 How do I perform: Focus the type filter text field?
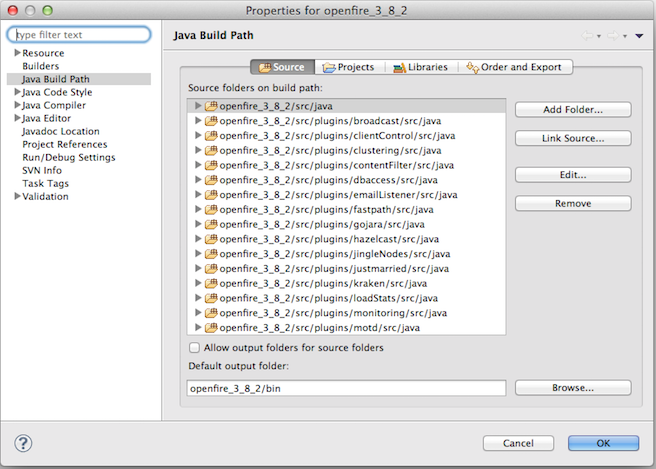[x=79, y=35]
